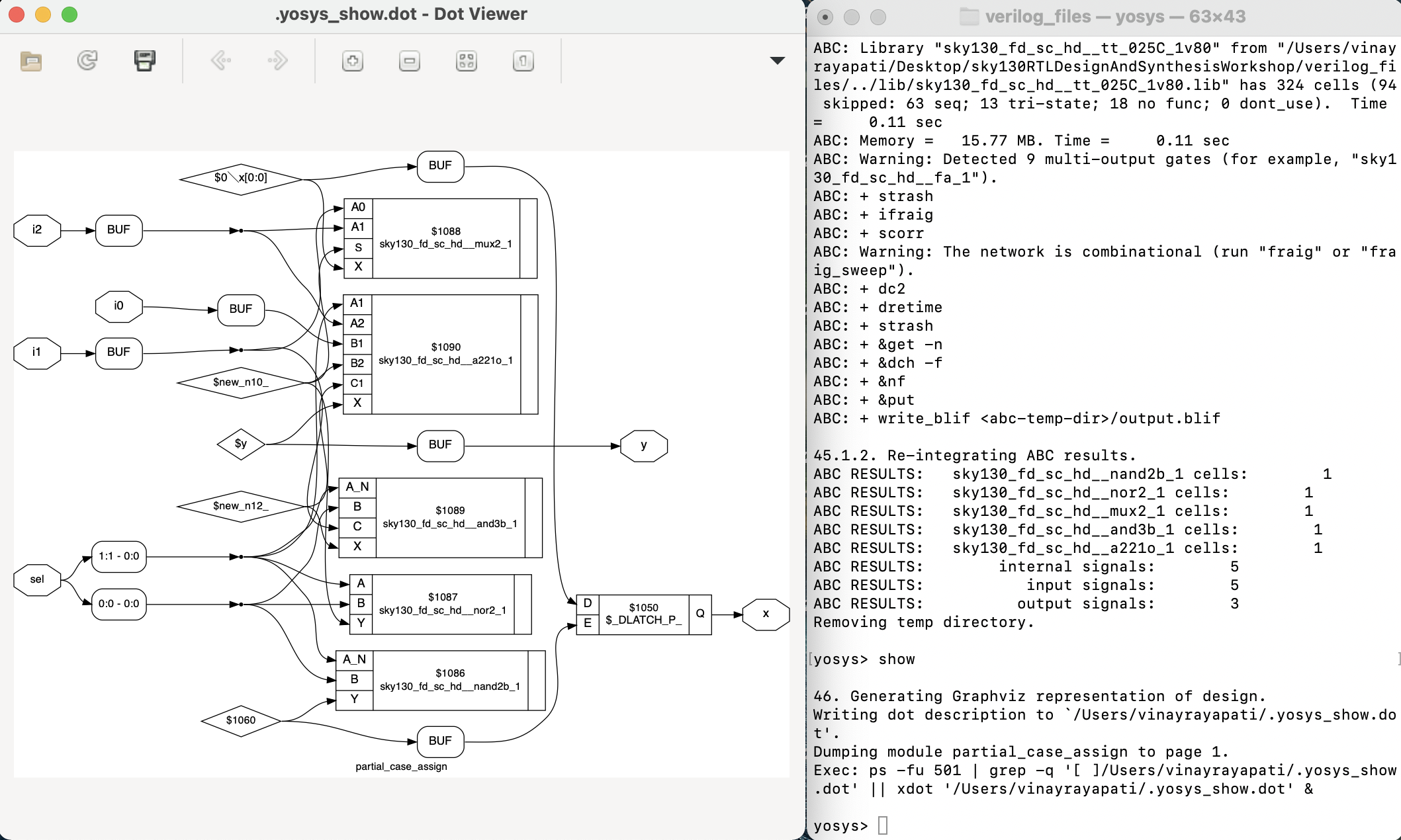The image size is (1401, 840).
Task: Select the i2 input port
Action: (x=36, y=230)
